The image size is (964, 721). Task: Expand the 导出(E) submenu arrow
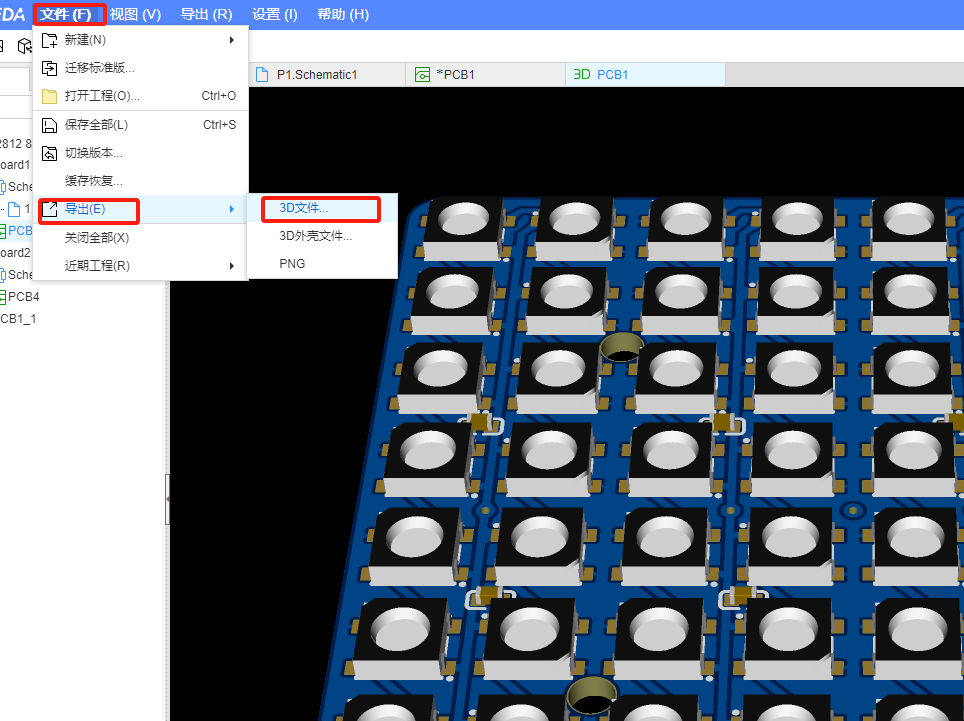point(232,209)
